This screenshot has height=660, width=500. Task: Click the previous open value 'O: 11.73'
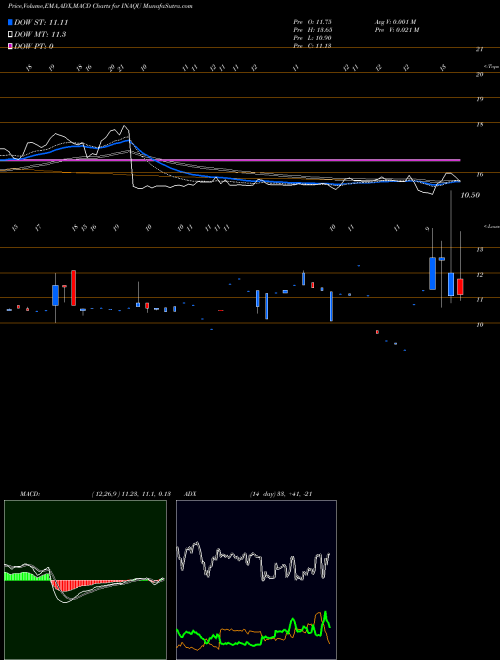pos(321,22)
